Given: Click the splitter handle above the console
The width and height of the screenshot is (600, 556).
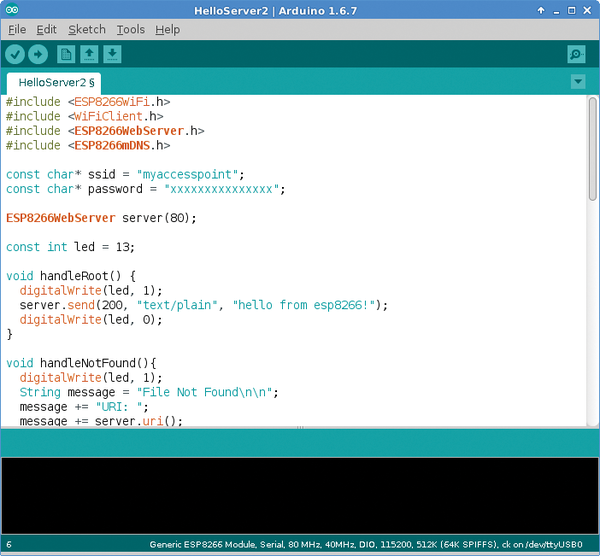Looking at the screenshot, I should coord(300,427).
